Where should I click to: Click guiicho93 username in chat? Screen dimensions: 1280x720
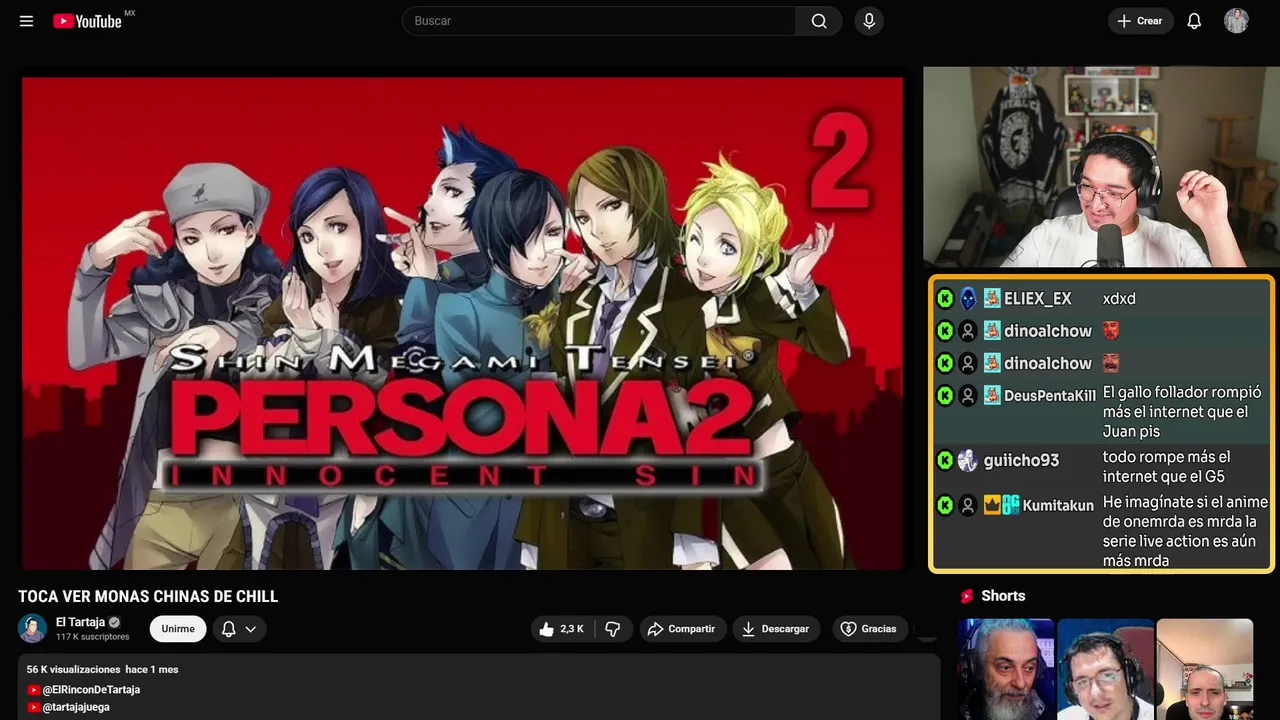pos(1021,460)
